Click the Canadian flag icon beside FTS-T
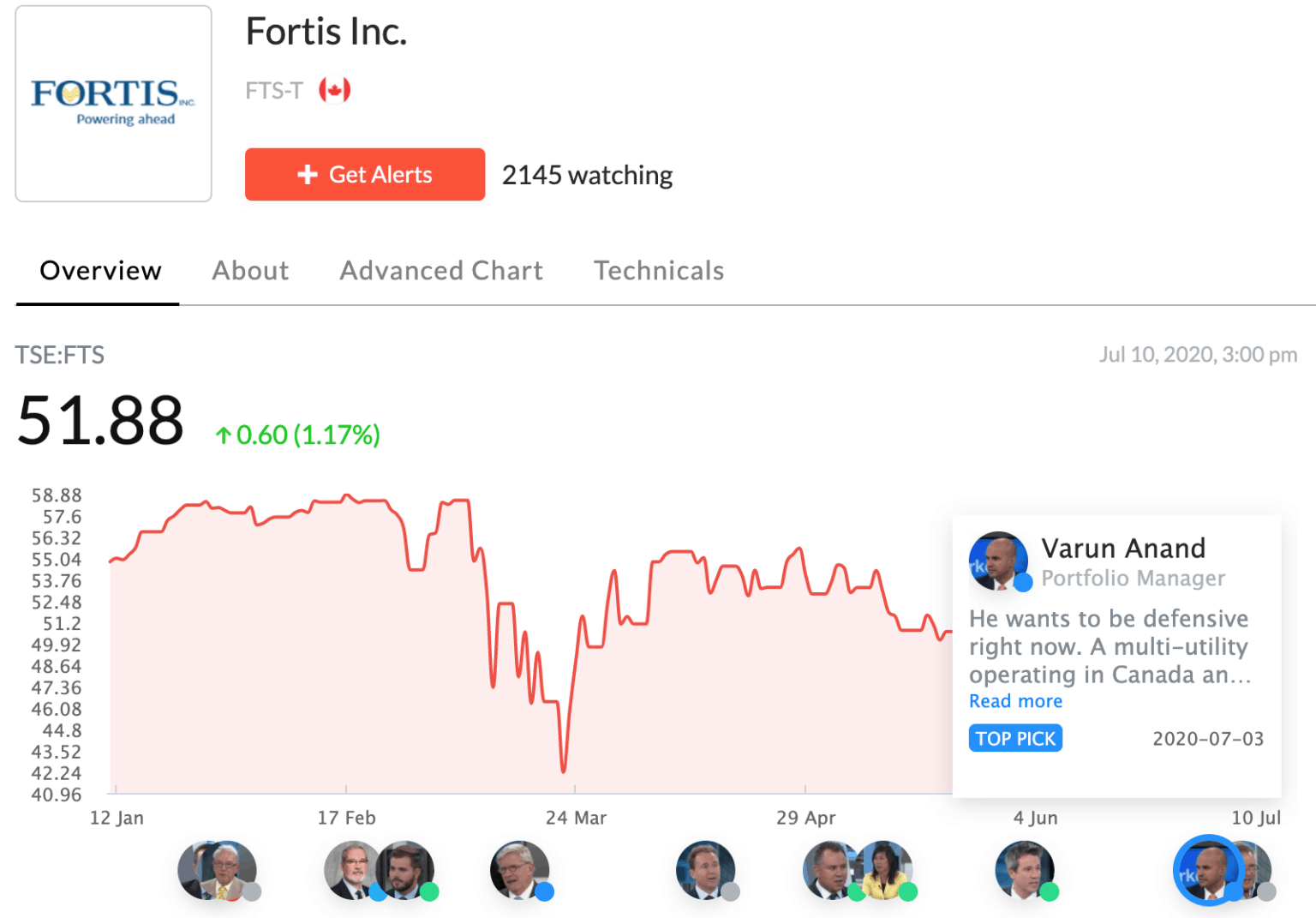The image size is (1316, 918). (335, 89)
